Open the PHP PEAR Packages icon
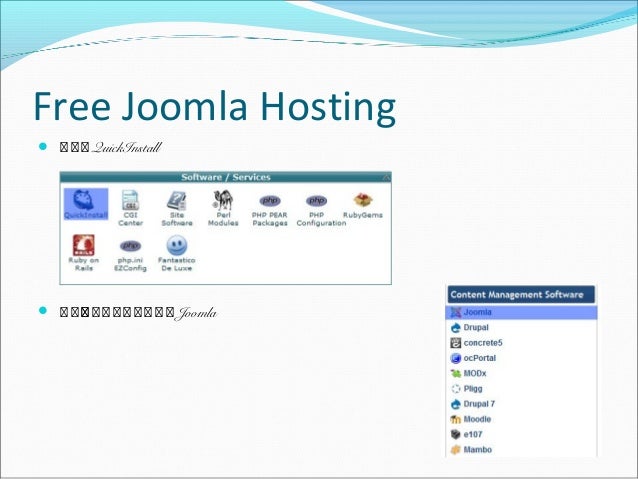The width and height of the screenshot is (638, 479). click(x=270, y=201)
